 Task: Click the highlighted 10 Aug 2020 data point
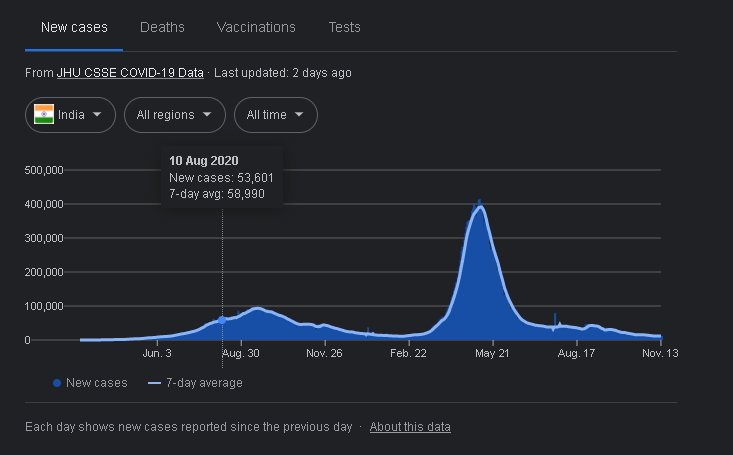click(x=222, y=319)
